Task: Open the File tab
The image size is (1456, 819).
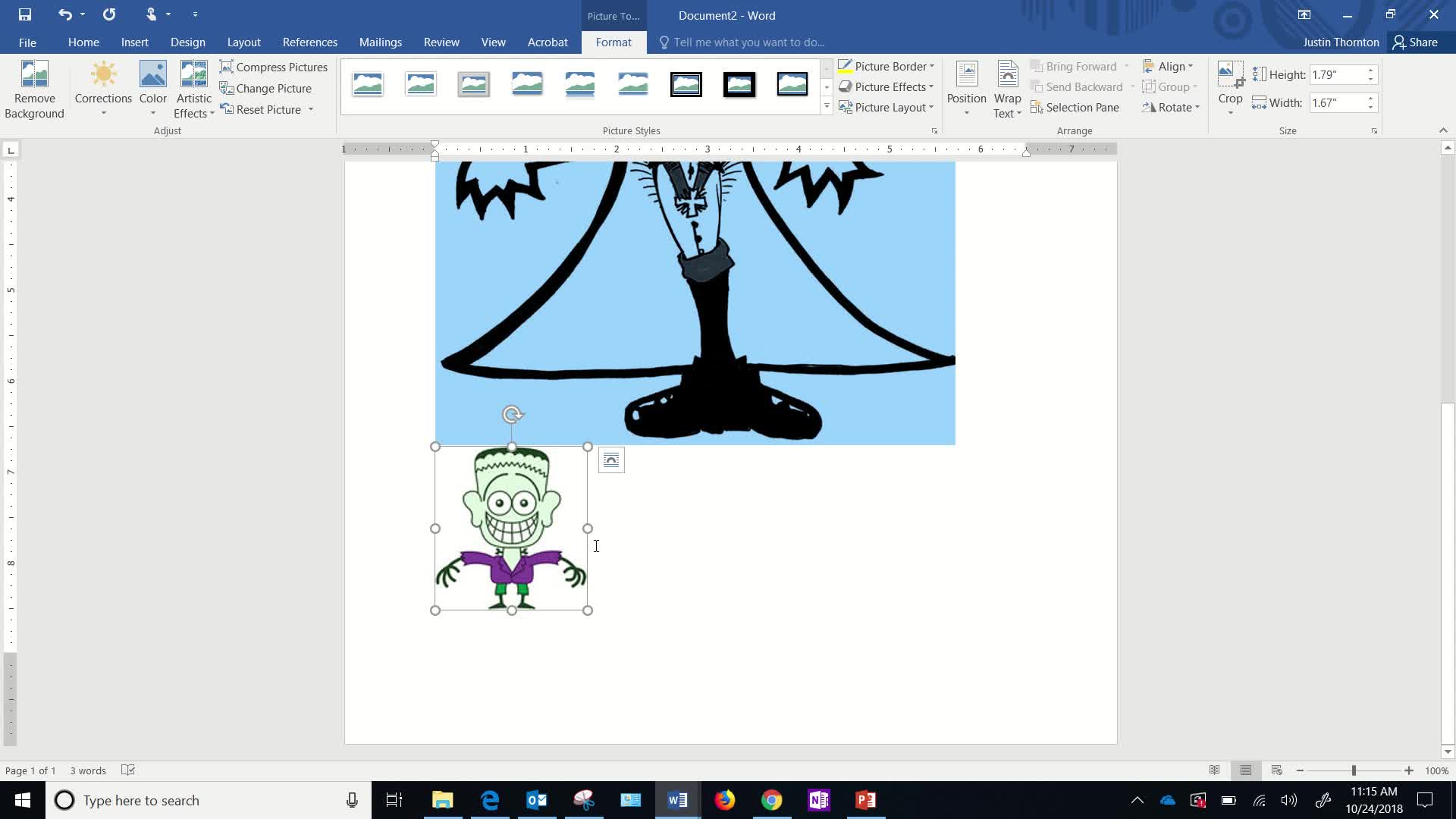Action: pos(27,42)
